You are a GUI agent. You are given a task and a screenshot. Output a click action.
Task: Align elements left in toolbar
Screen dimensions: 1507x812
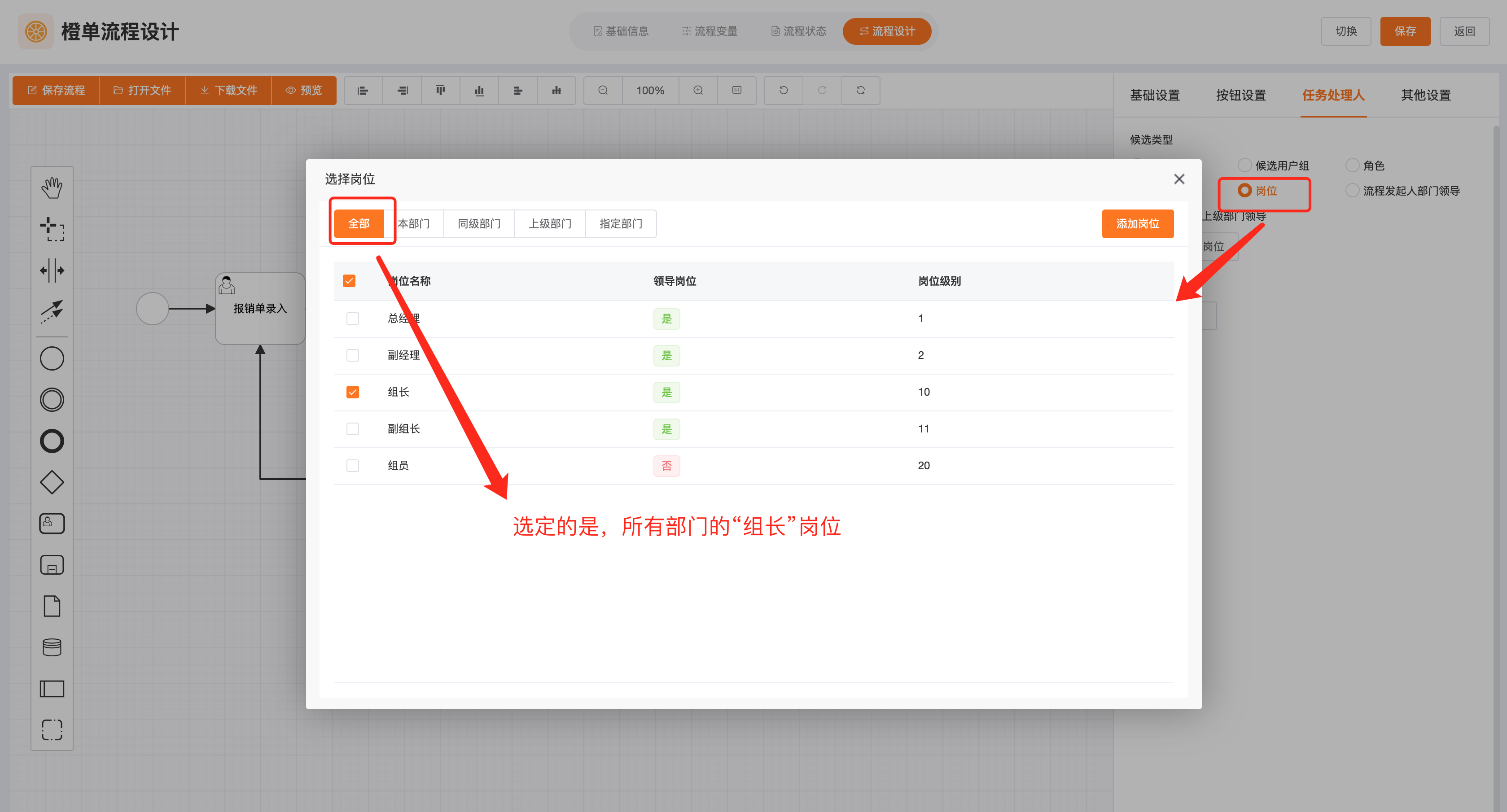[363, 90]
